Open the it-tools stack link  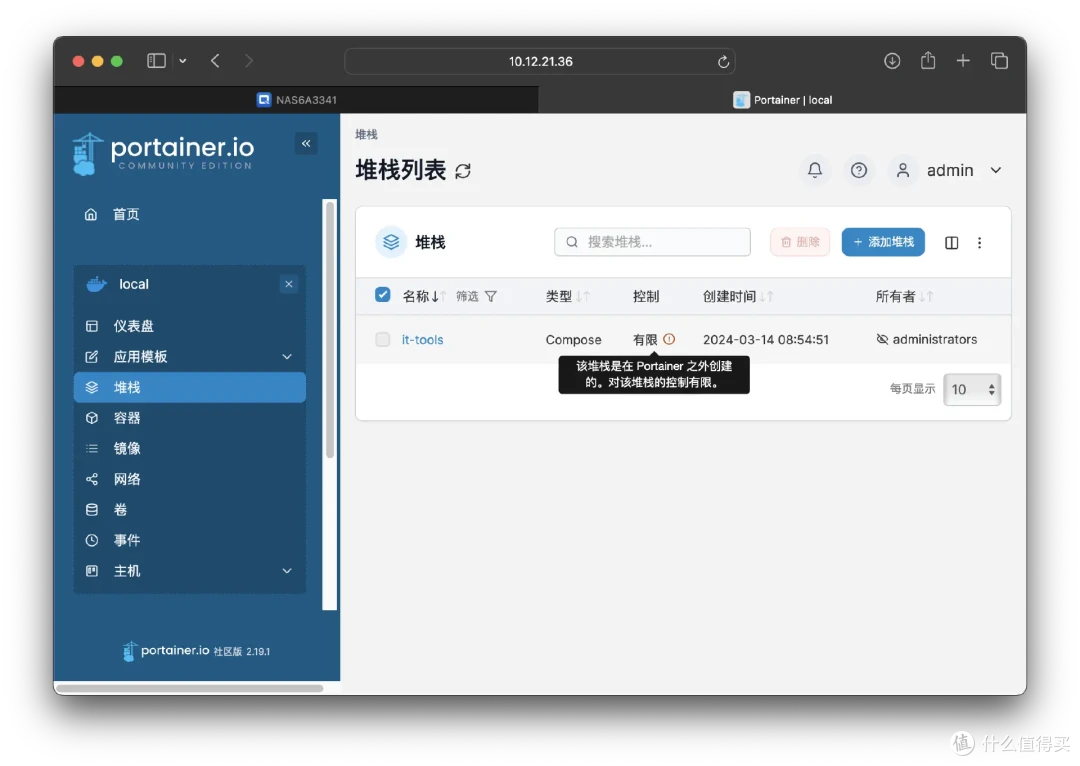click(422, 340)
